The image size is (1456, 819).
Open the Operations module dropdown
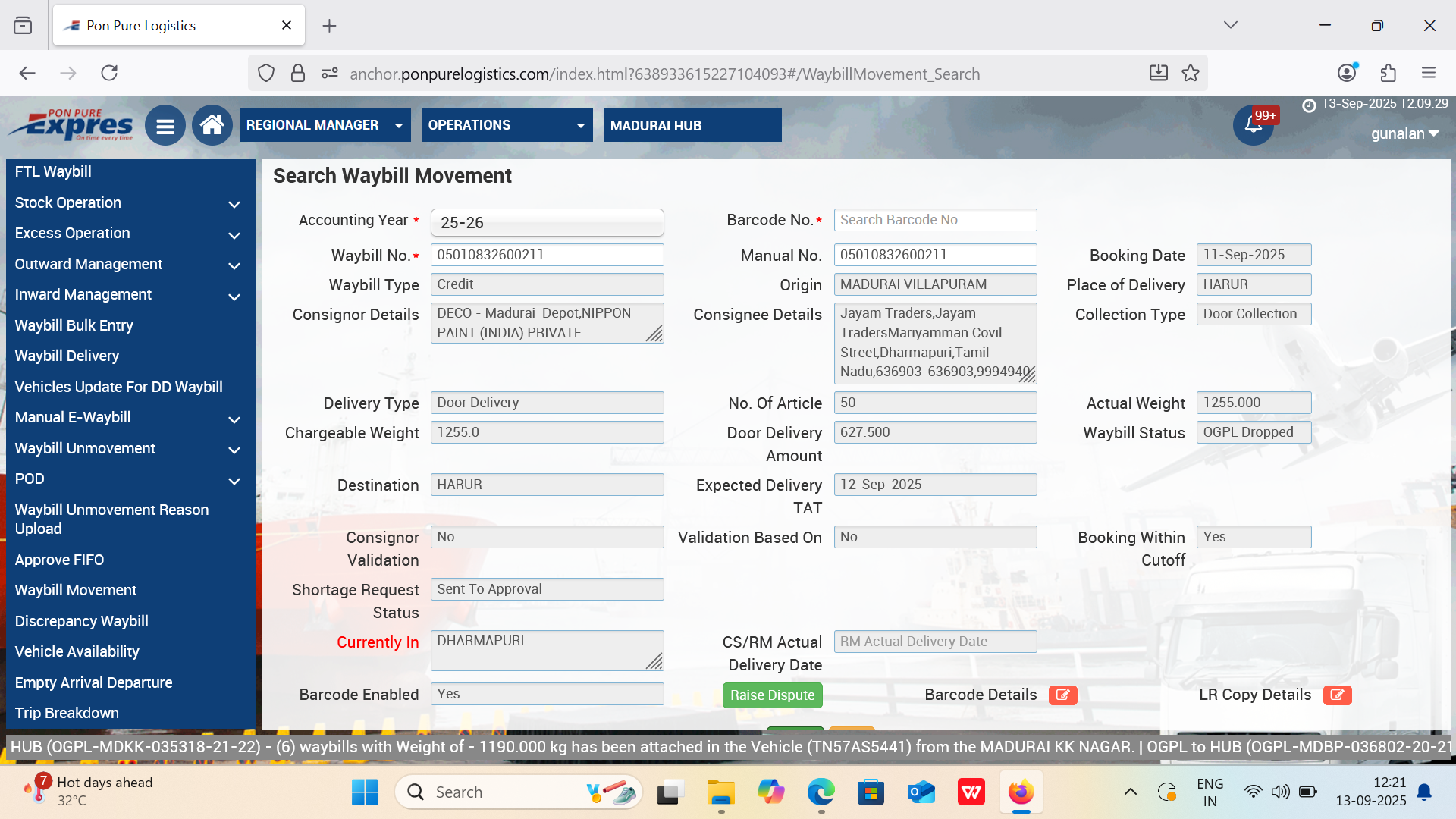point(507,125)
